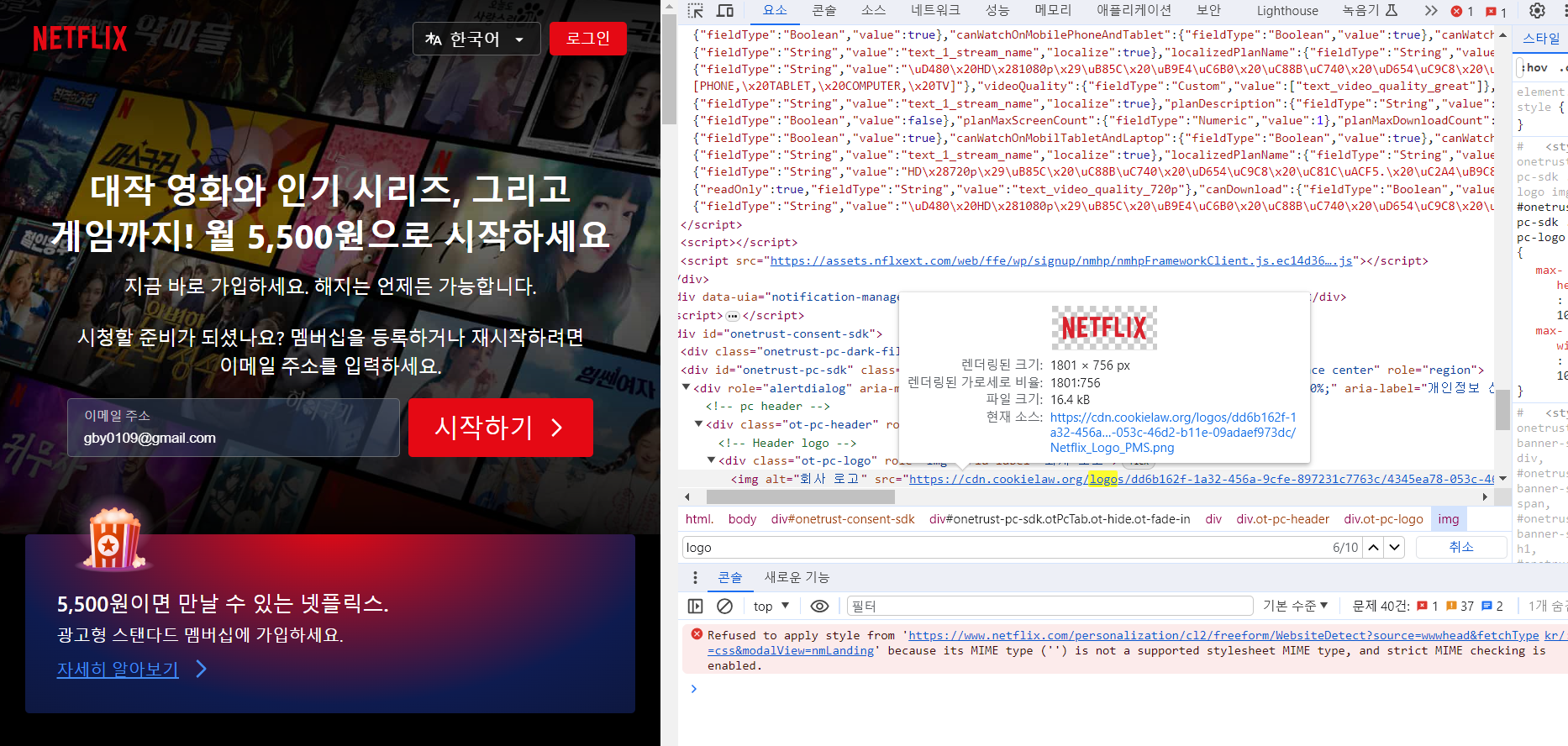The height and width of the screenshot is (746, 1568).
Task: Click the blue issue count '2'
Action: [x=1492, y=606]
